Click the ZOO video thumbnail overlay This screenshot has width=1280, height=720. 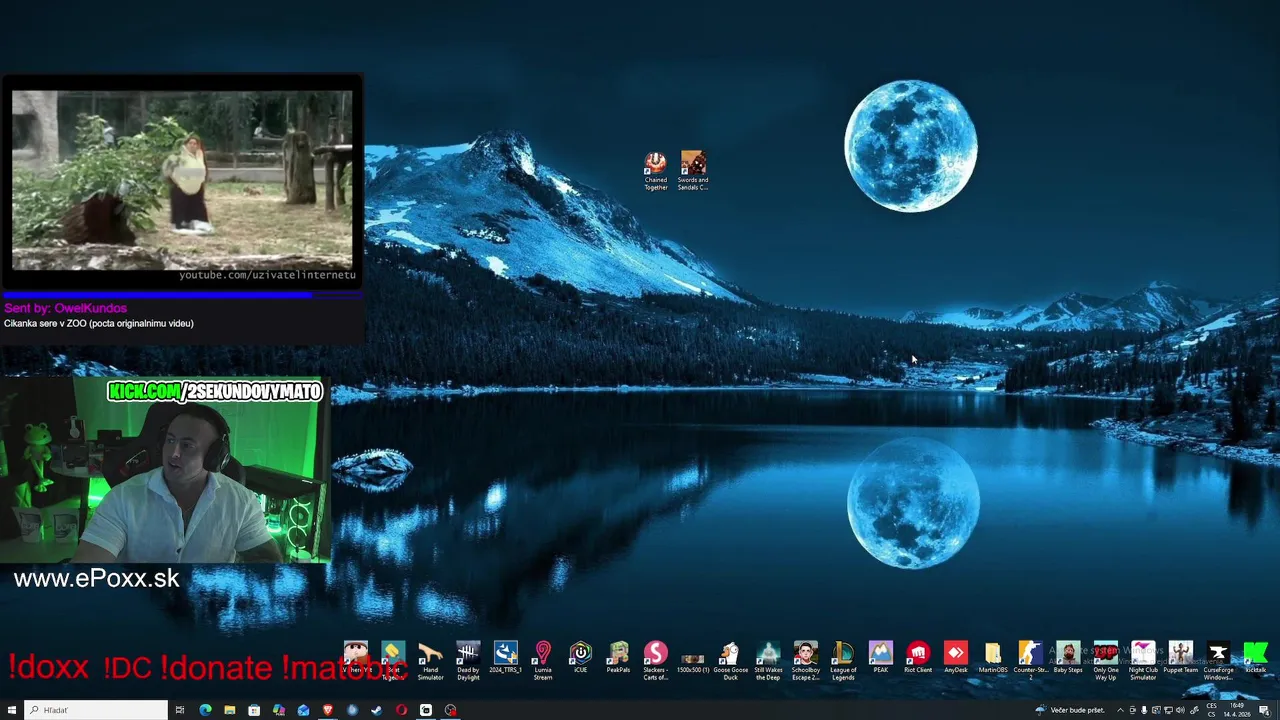(182, 180)
